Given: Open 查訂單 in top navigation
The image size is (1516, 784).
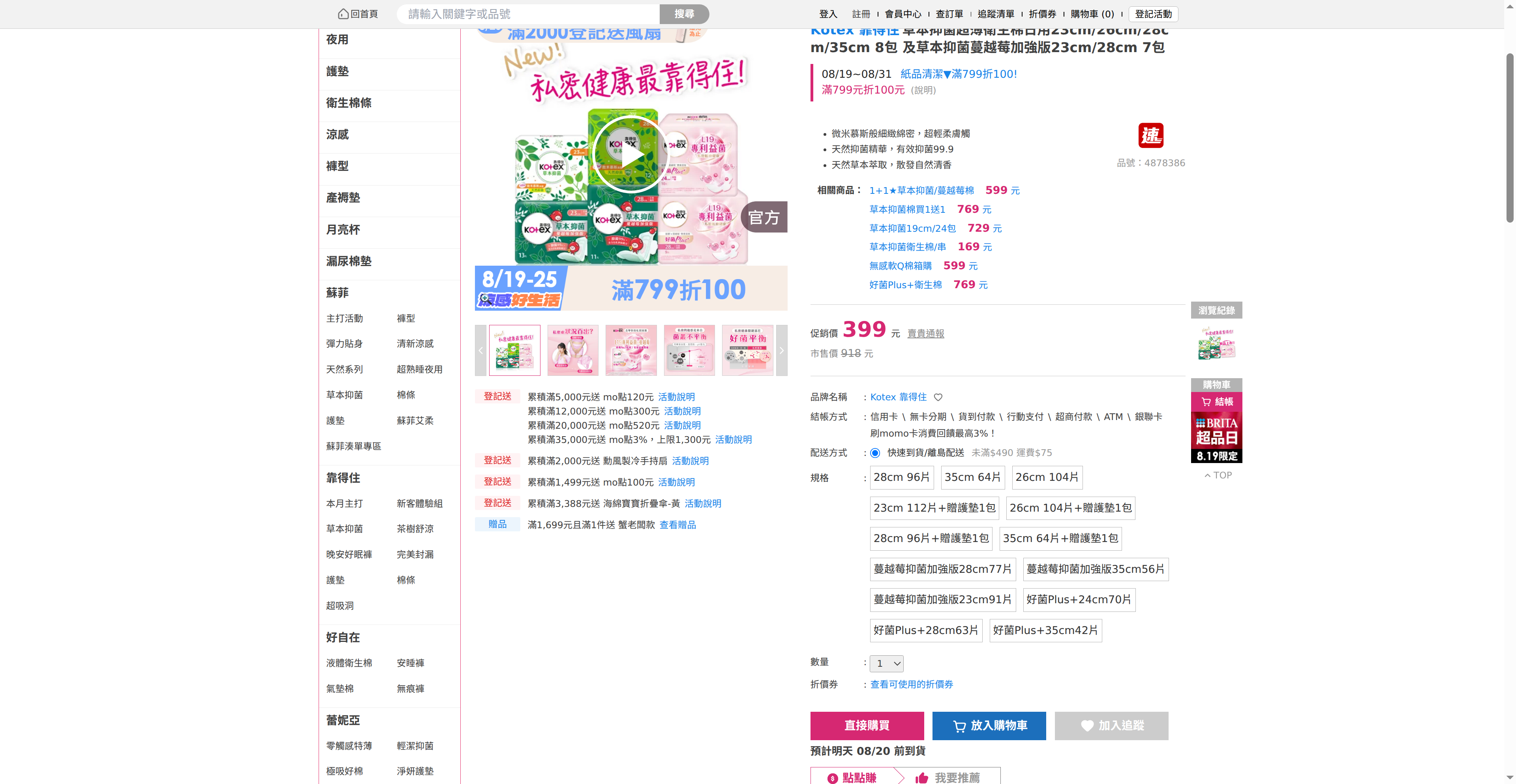Looking at the screenshot, I should coord(949,14).
